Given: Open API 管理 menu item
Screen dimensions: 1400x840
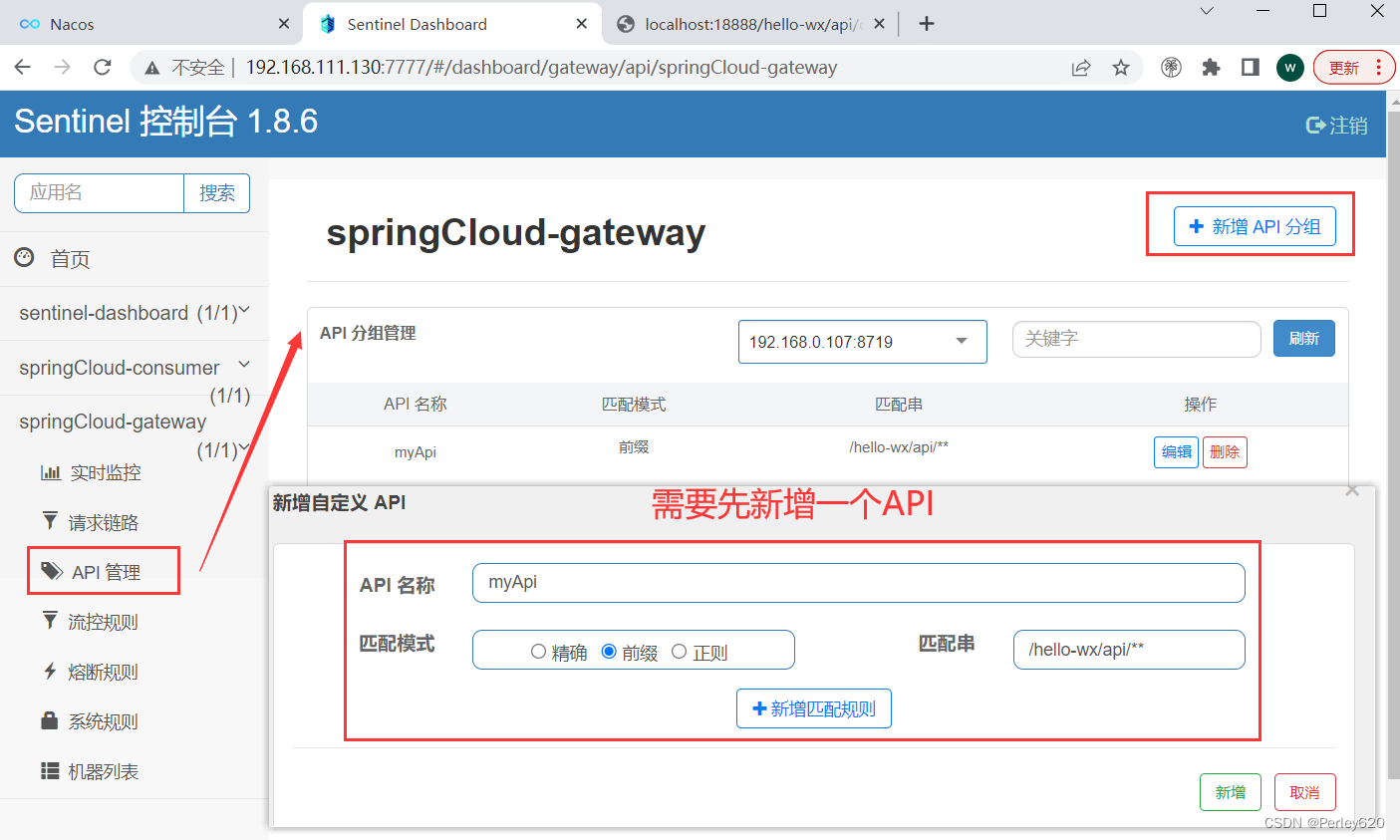Looking at the screenshot, I should [x=106, y=572].
